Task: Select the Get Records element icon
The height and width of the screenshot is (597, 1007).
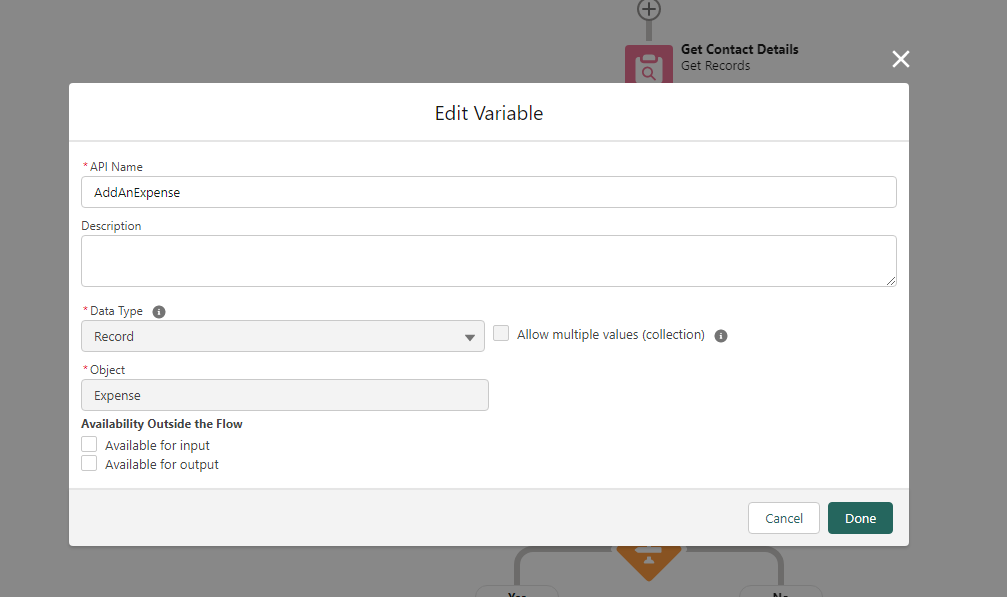Action: tap(648, 66)
